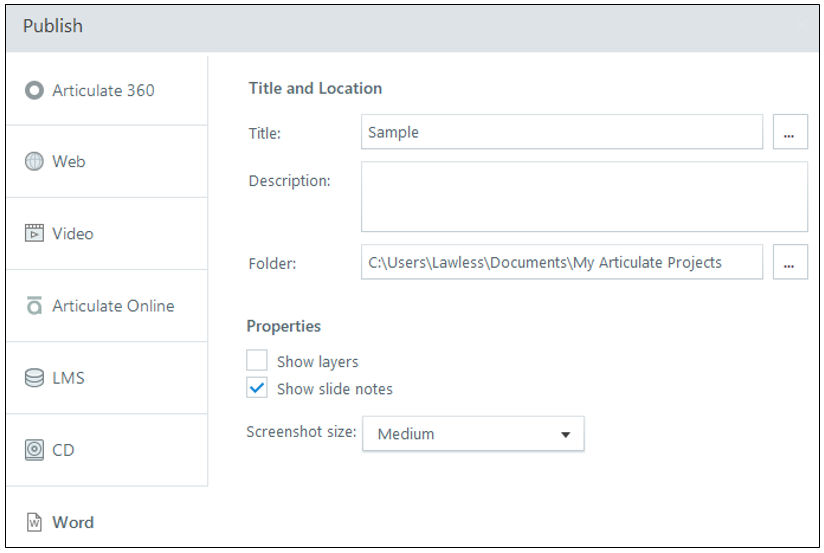Viewport: 824px width, 553px height.
Task: Click the LMS database icon
Action: pyautogui.click(x=34, y=377)
